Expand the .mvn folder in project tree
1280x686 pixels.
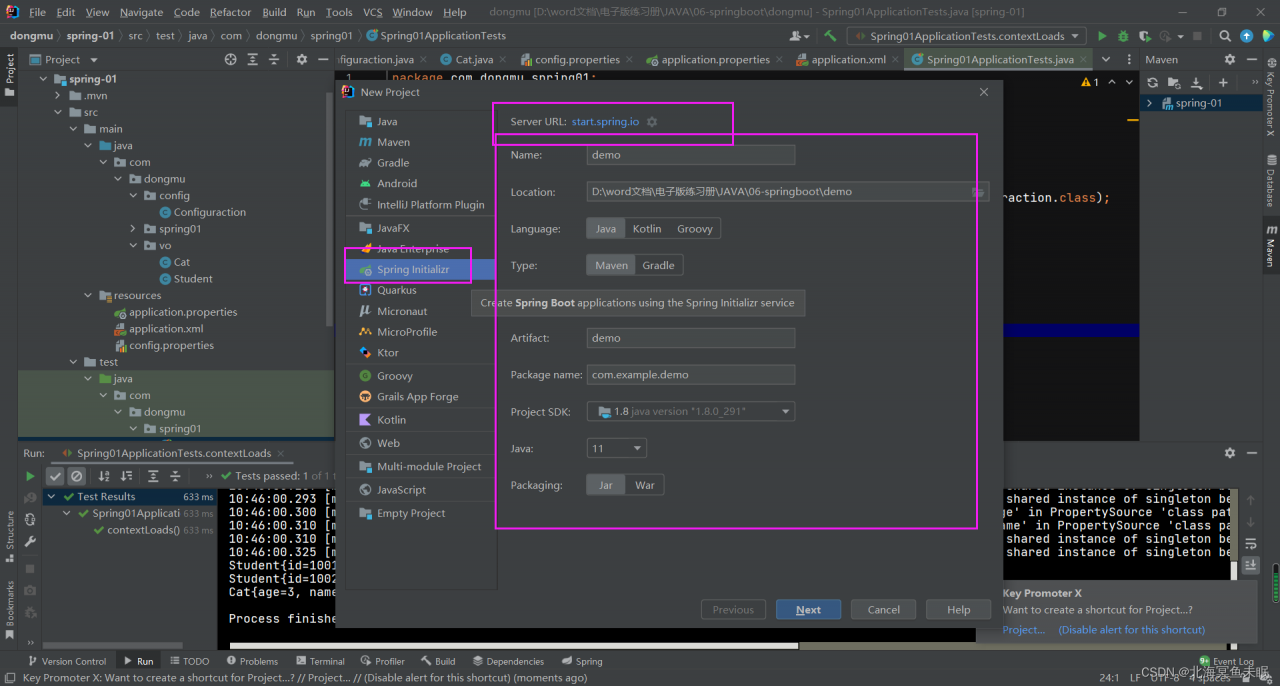[59, 96]
